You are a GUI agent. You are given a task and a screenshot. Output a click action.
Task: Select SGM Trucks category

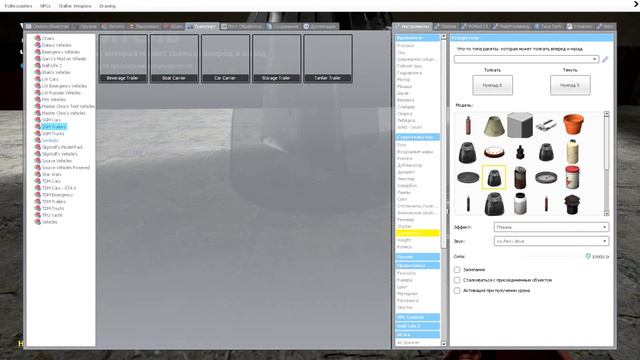point(53,133)
